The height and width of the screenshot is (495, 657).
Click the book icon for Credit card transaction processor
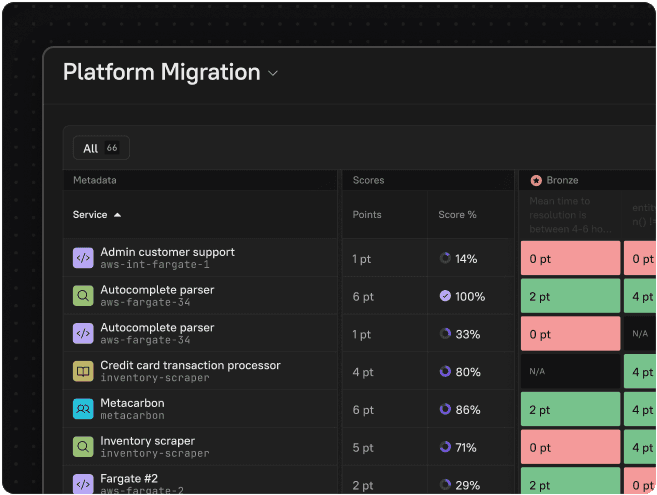(x=83, y=371)
